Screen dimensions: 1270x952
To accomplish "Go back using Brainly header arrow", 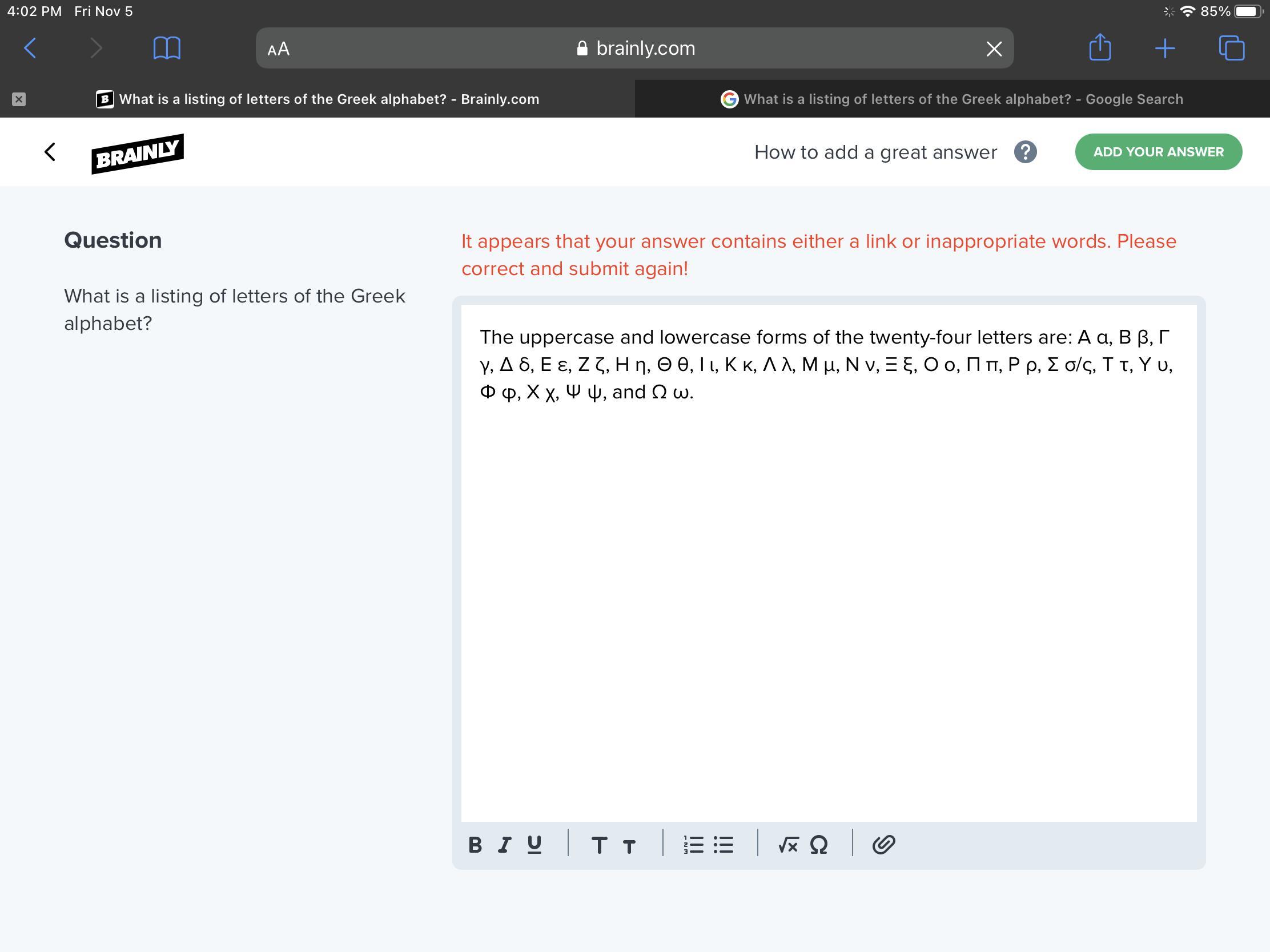I will tap(50, 152).
